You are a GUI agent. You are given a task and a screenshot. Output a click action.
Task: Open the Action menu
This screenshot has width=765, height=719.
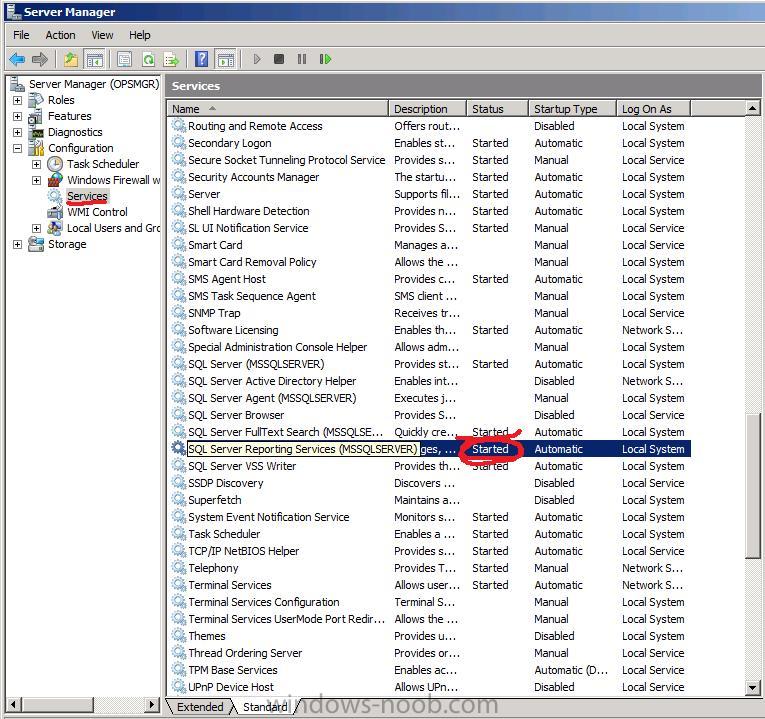[60, 35]
